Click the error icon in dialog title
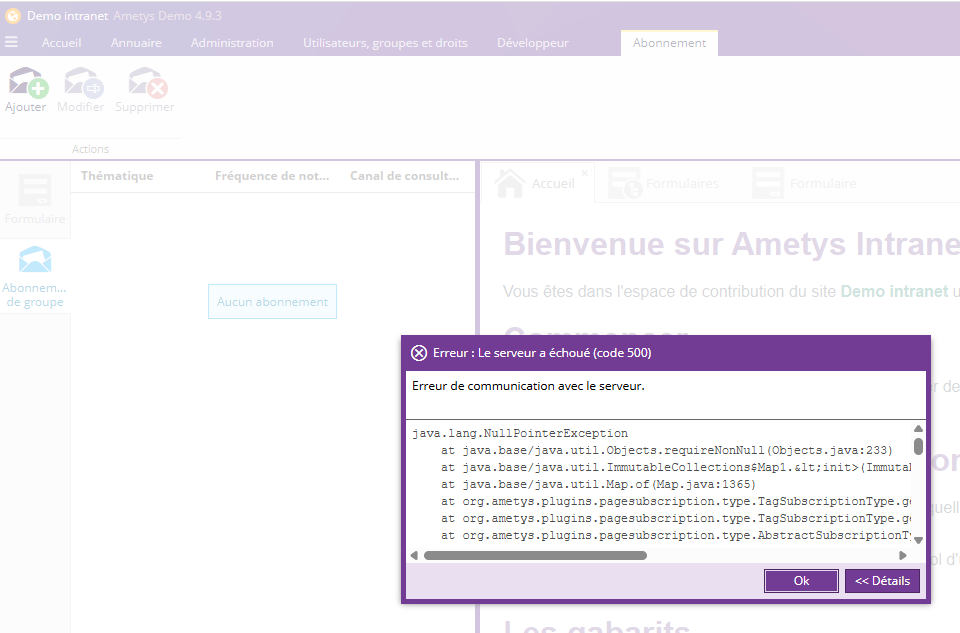The height and width of the screenshot is (633, 960). [x=419, y=353]
